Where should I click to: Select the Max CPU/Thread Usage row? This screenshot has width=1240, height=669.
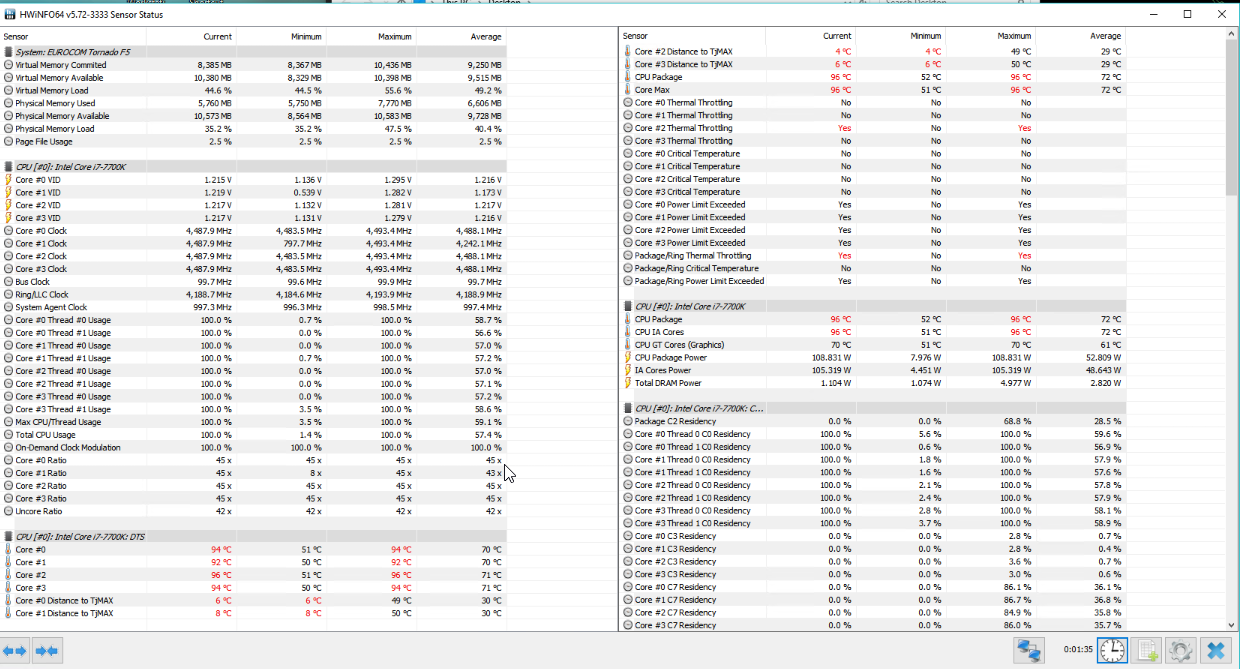coord(254,422)
